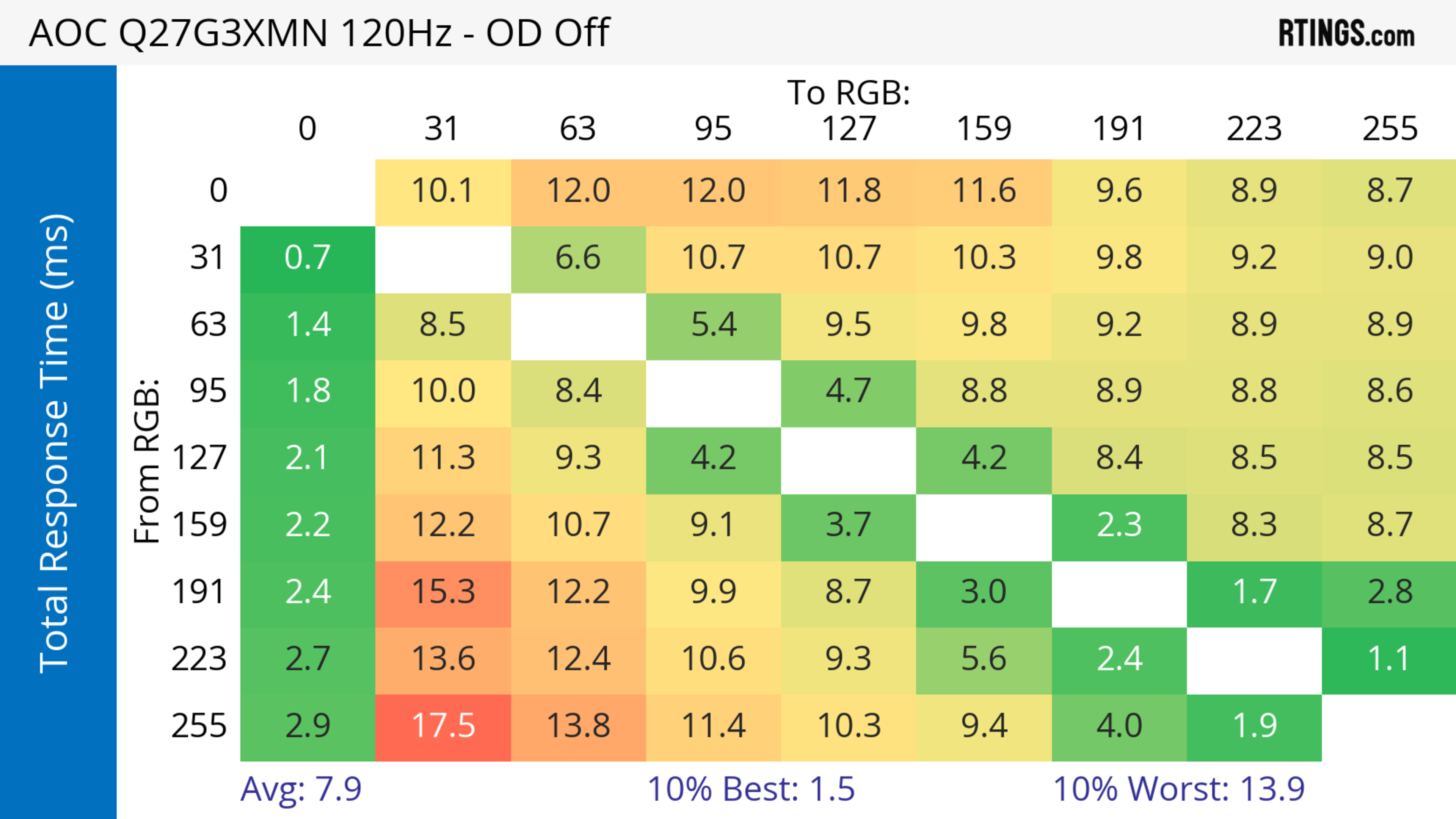
Task: Select the Avg: 7.9 summary text
Action: point(301,789)
